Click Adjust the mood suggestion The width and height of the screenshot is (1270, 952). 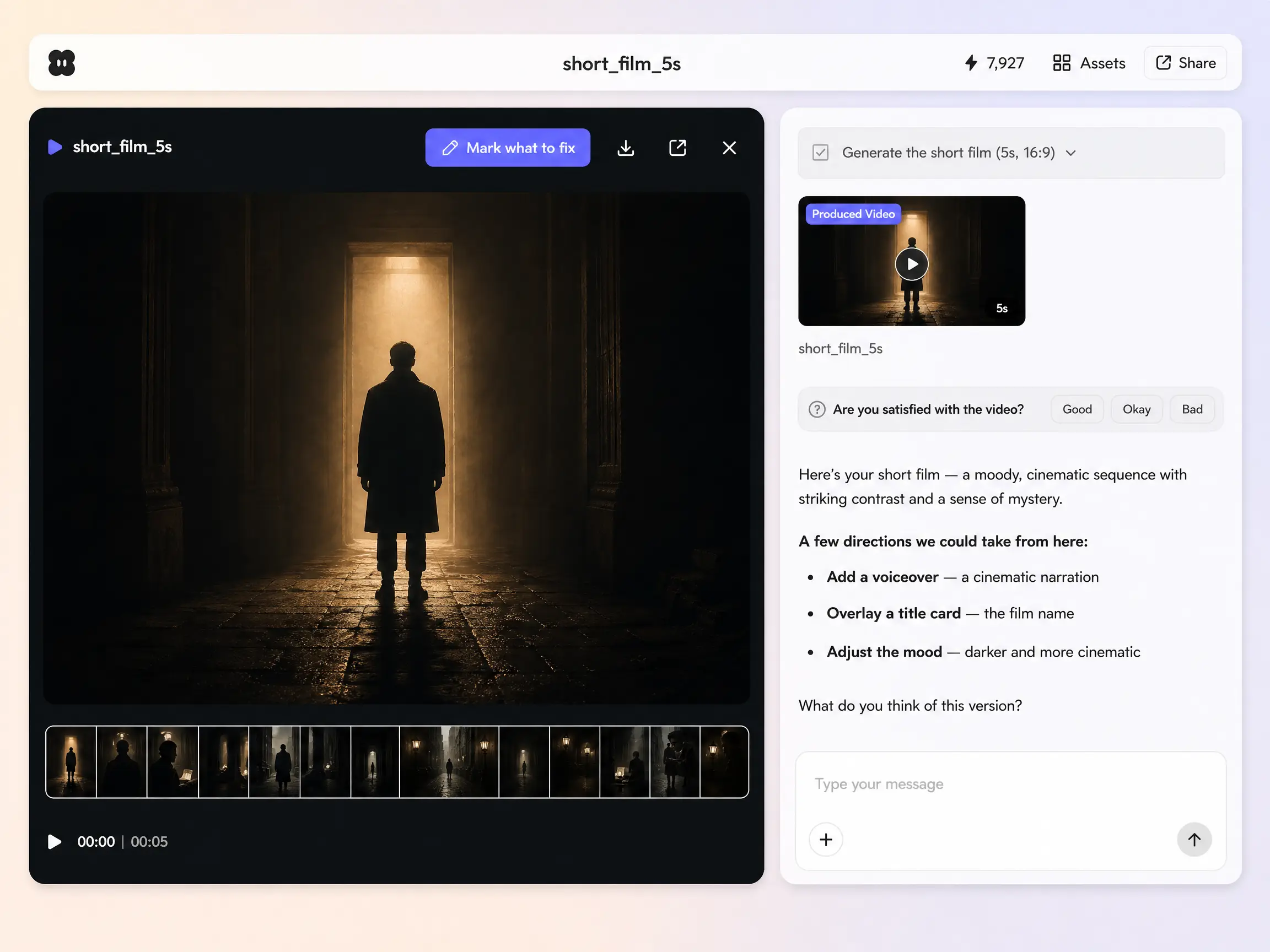[983, 652]
